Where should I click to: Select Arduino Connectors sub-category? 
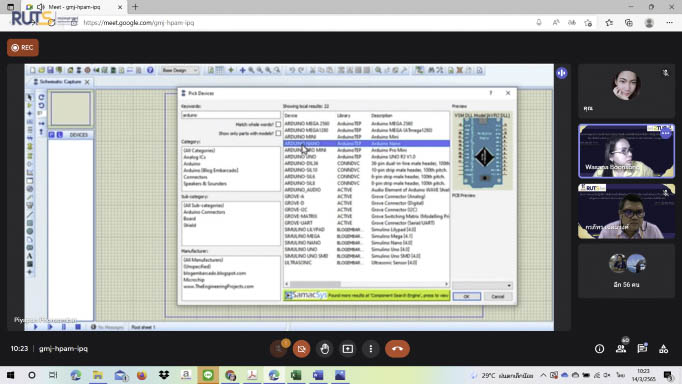pos(204,212)
